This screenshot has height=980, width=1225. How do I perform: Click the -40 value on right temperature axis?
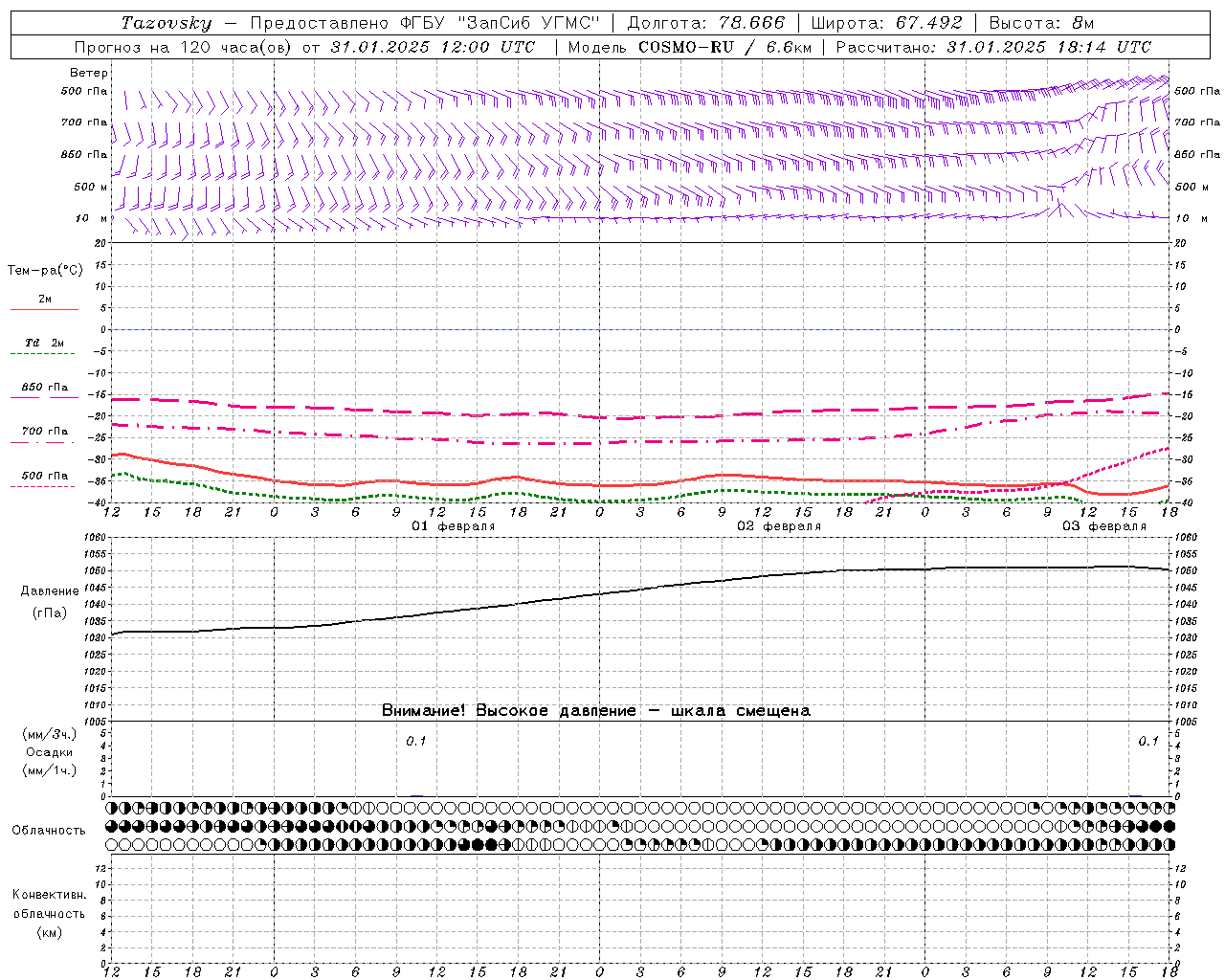pos(1184,502)
